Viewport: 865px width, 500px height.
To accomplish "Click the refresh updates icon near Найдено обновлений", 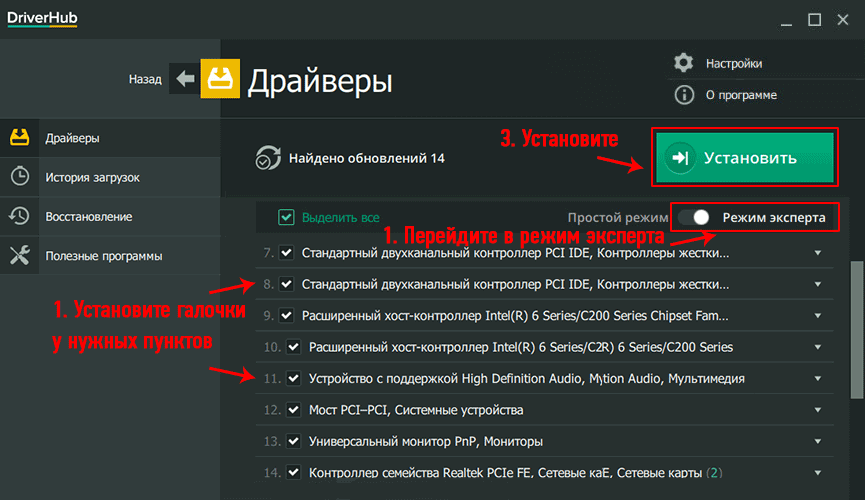I will [268, 158].
